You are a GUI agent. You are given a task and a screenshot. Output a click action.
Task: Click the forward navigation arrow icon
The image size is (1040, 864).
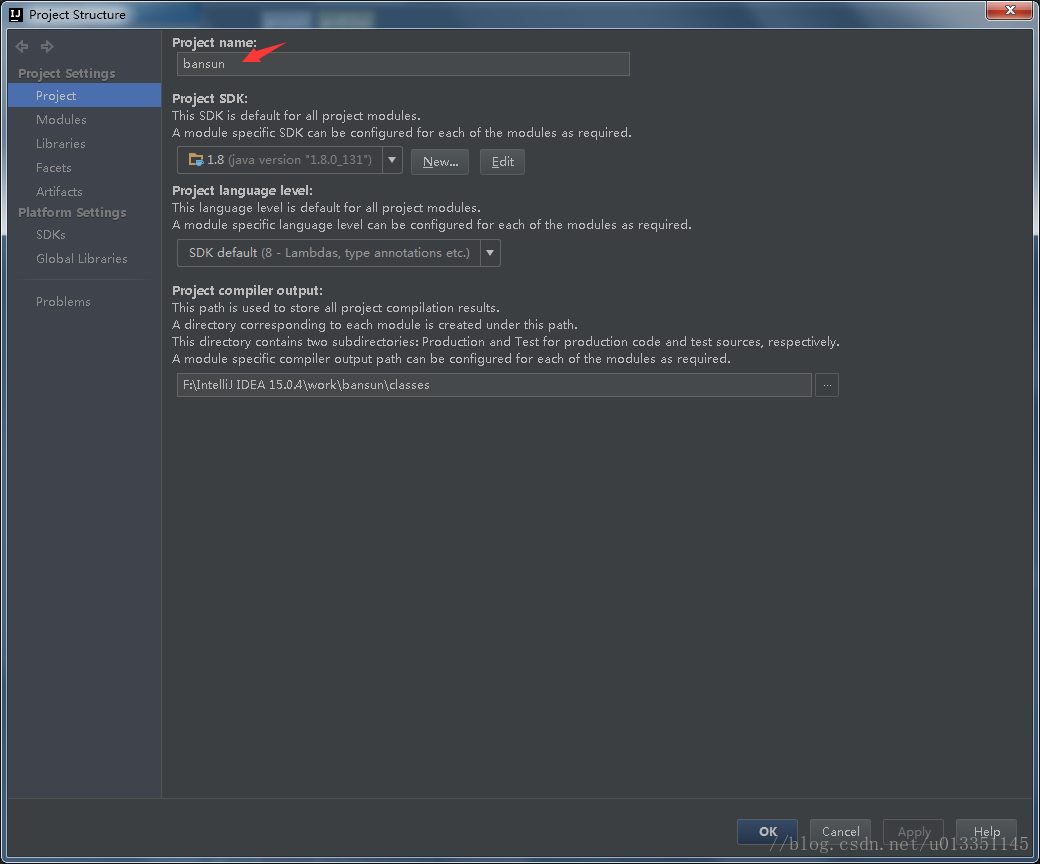pos(47,46)
